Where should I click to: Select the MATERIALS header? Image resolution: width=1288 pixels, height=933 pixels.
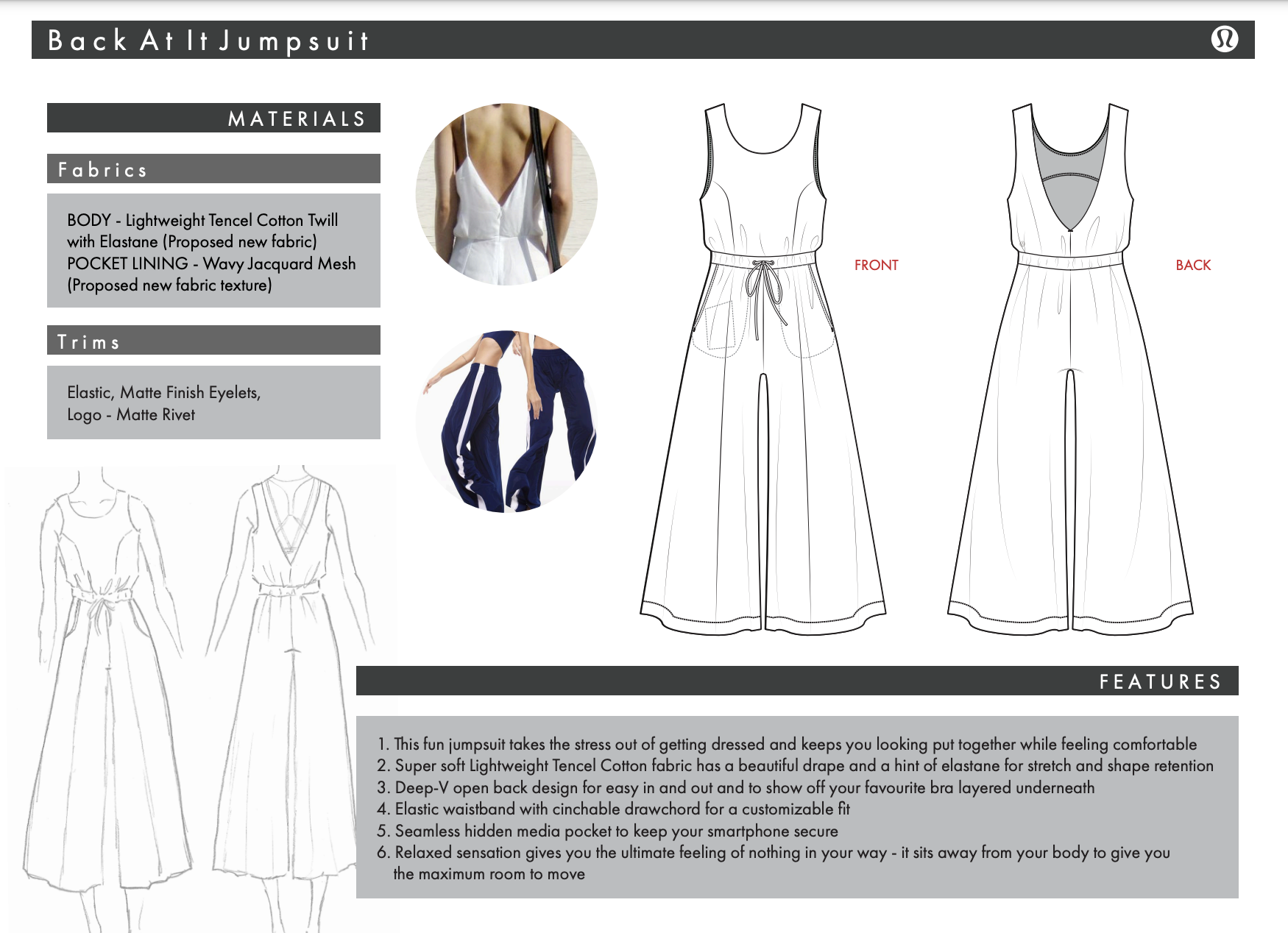click(213, 118)
